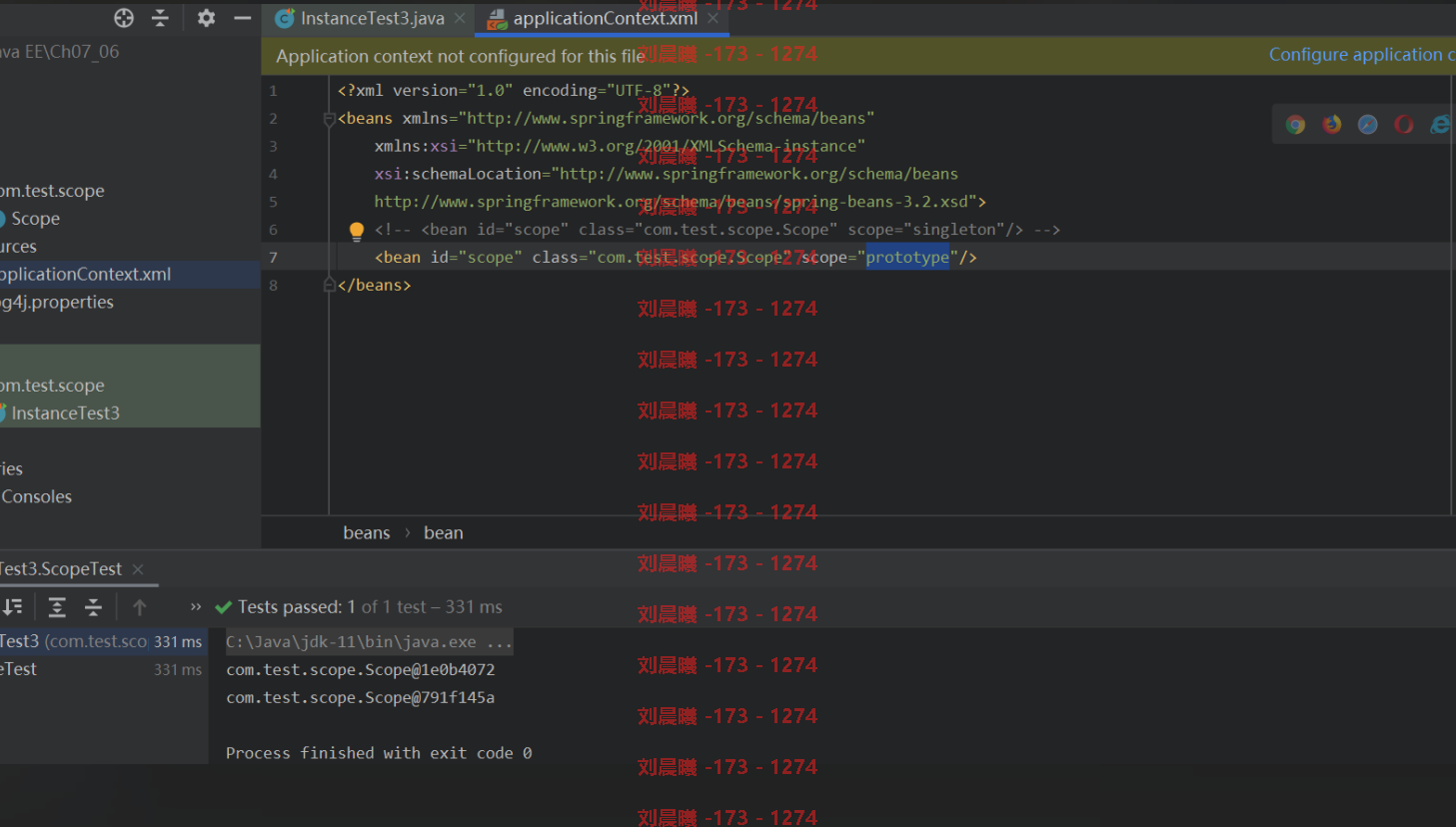This screenshot has width=1456, height=827.
Task: Click Process finished with exit code 0 line
Action: [x=379, y=754]
